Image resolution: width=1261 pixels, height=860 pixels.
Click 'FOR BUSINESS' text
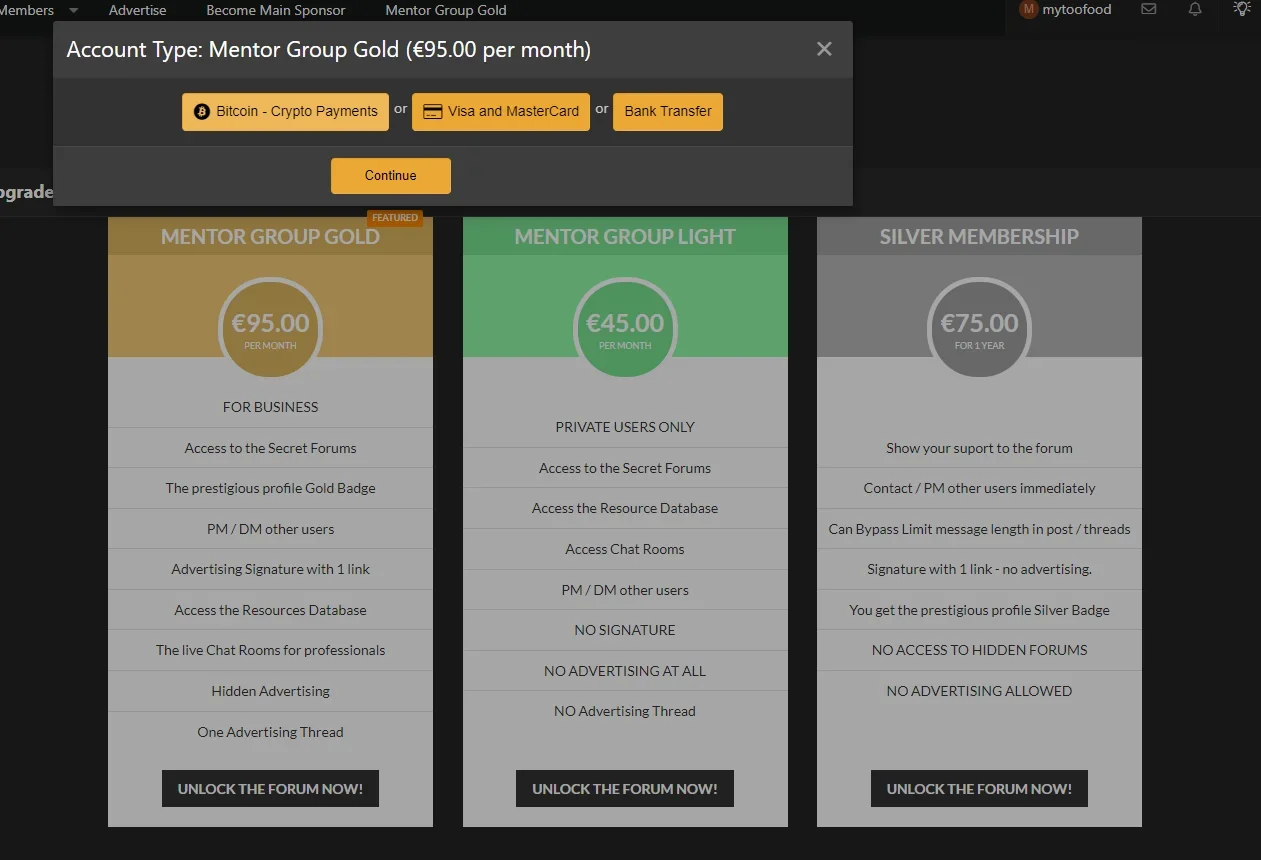pos(270,407)
